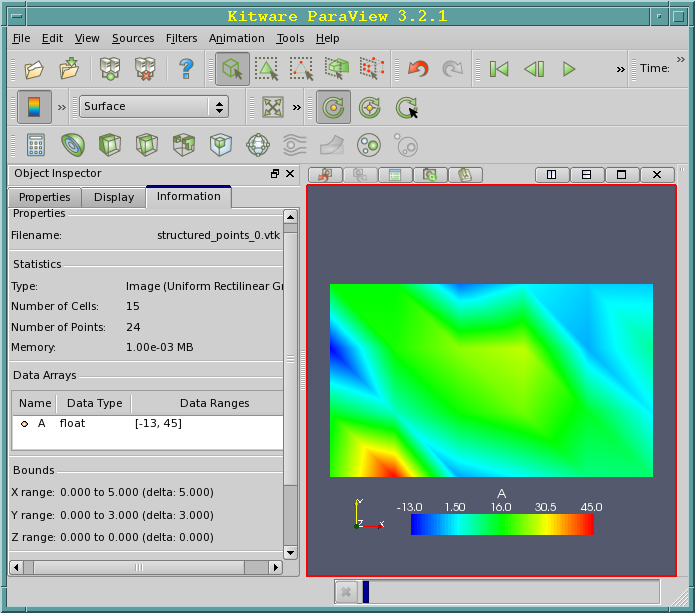Switch to the Display tab
This screenshot has height=613, width=695.
click(x=114, y=197)
